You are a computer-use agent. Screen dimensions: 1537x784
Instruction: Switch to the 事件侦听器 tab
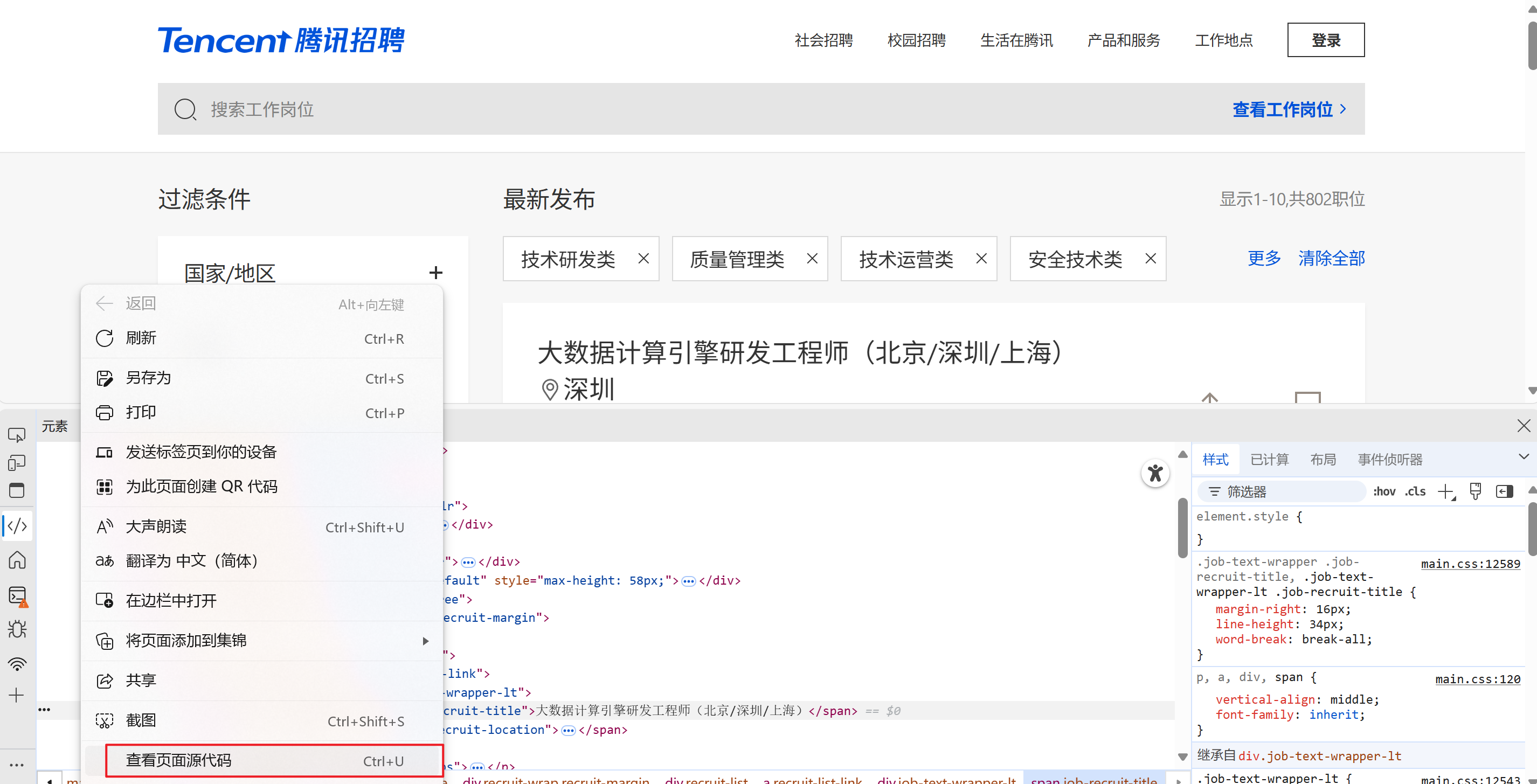[1390, 460]
